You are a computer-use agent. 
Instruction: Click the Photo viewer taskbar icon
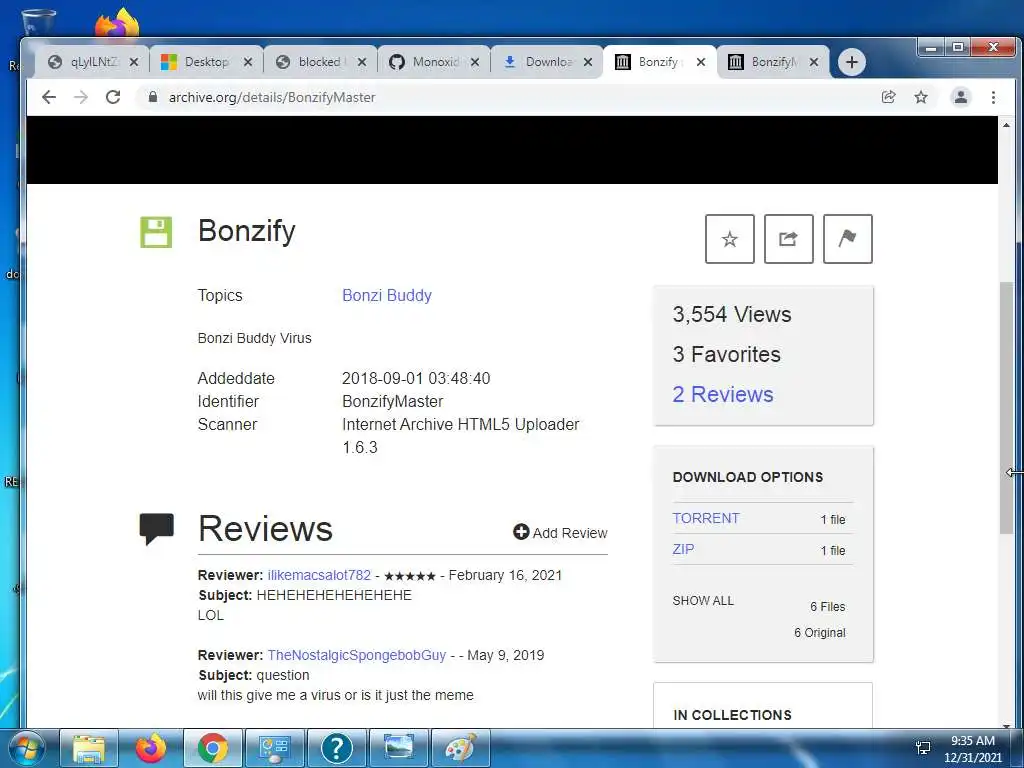(399, 748)
